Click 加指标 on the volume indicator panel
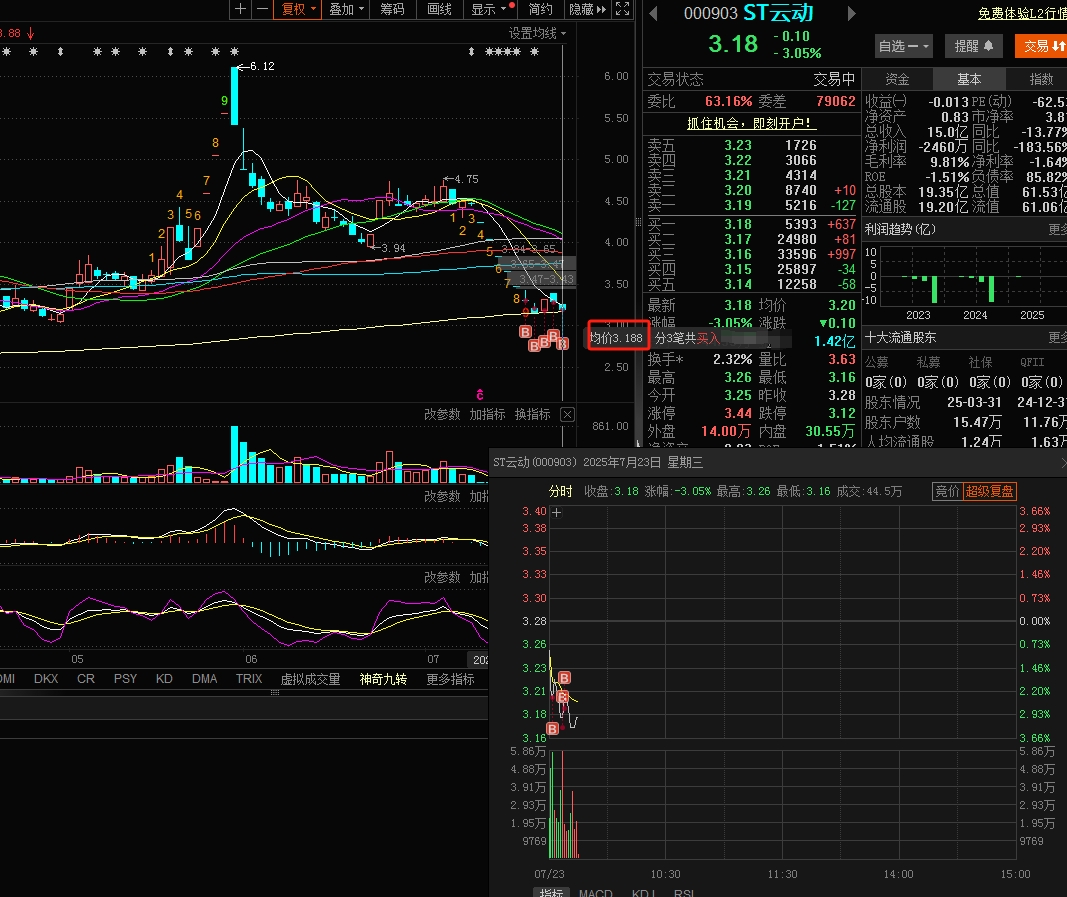Viewport: 1067px width, 897px height. (x=487, y=414)
